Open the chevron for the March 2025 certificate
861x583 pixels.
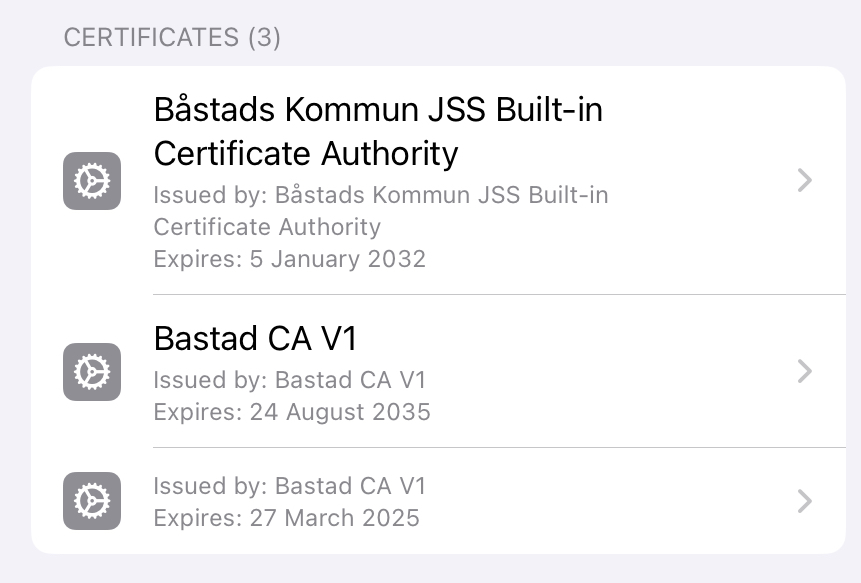click(x=804, y=501)
